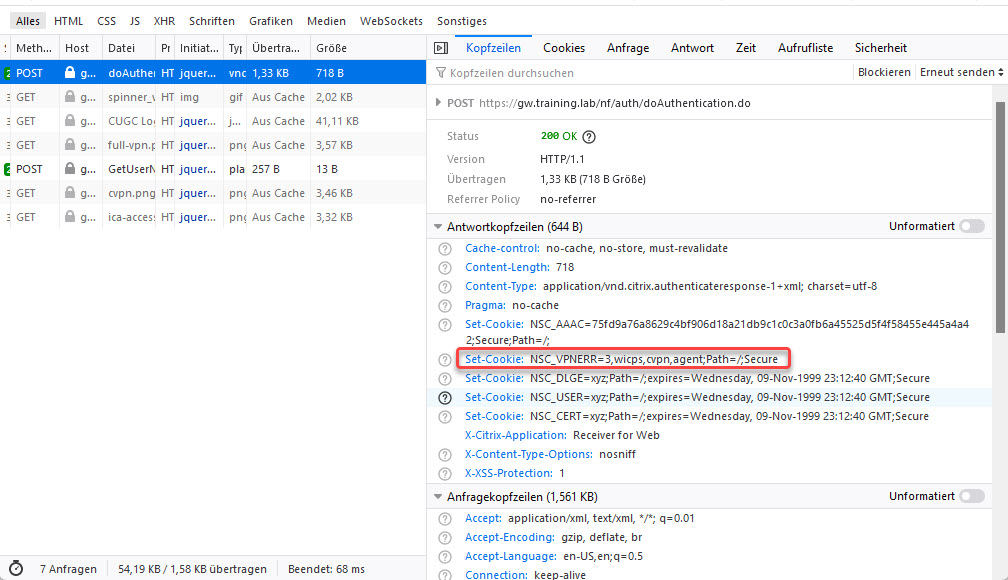Click help icon beside Content-Type header

[445, 287]
